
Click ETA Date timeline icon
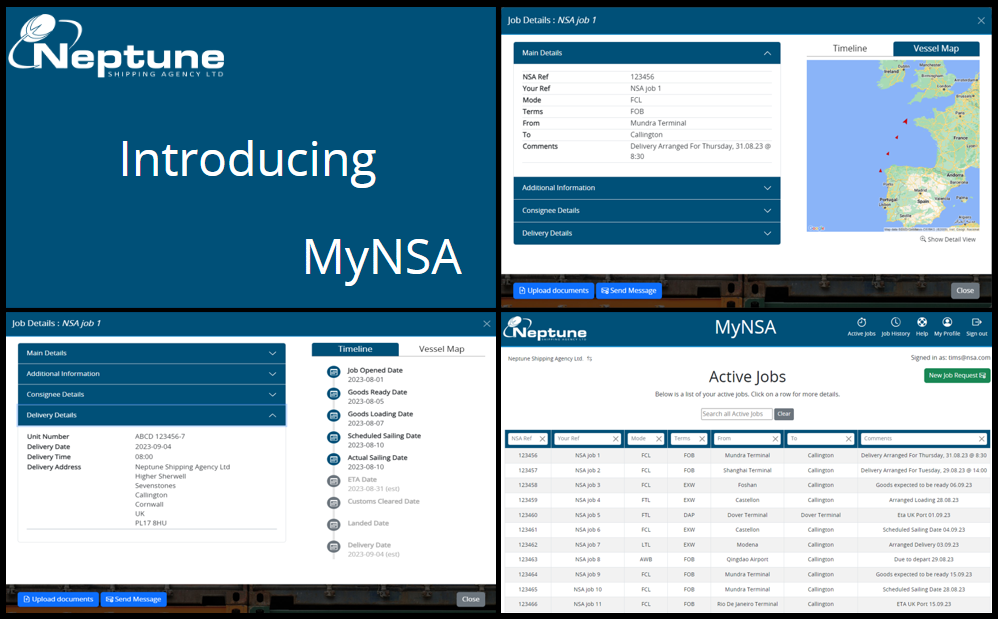pyautogui.click(x=334, y=481)
